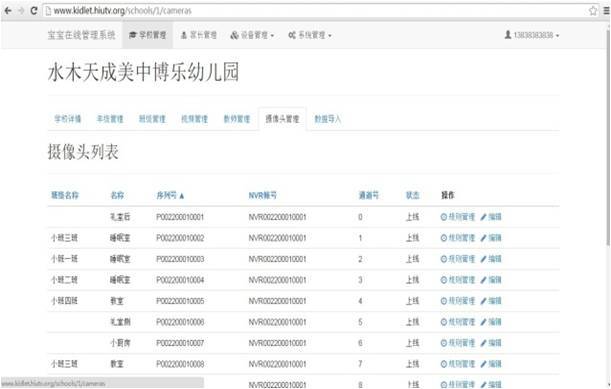This screenshot has height=389, width=611.
Task: Open the 家长管理 navbar item
Action: 198,35
